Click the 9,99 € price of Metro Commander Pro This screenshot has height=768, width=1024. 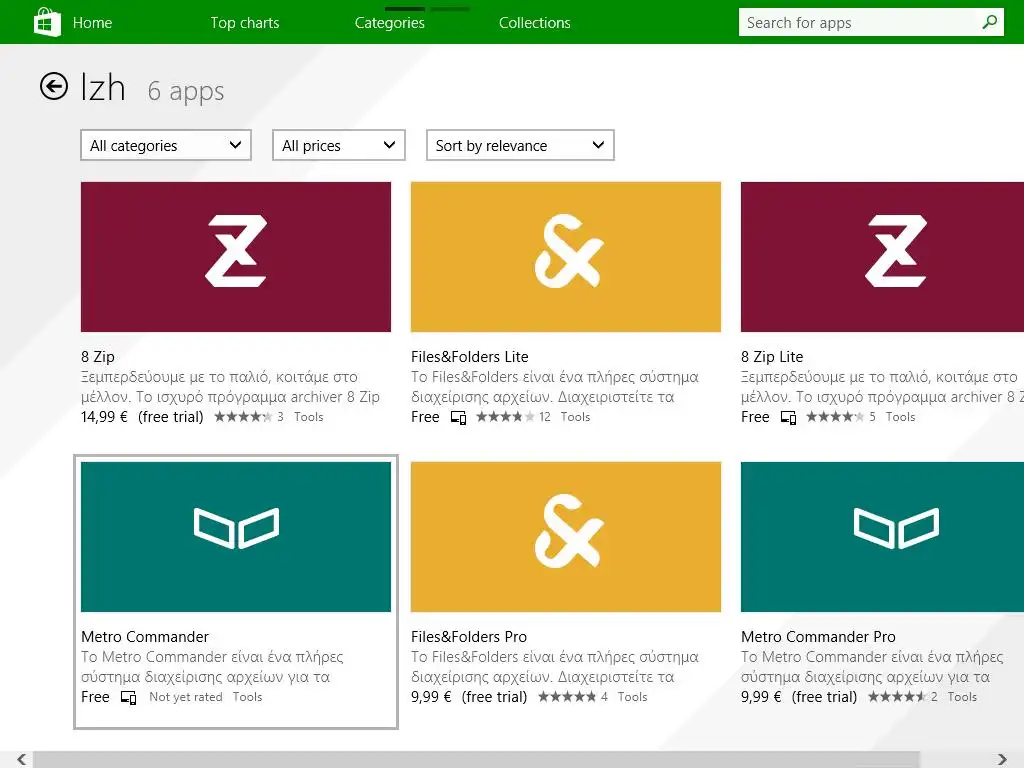click(761, 697)
